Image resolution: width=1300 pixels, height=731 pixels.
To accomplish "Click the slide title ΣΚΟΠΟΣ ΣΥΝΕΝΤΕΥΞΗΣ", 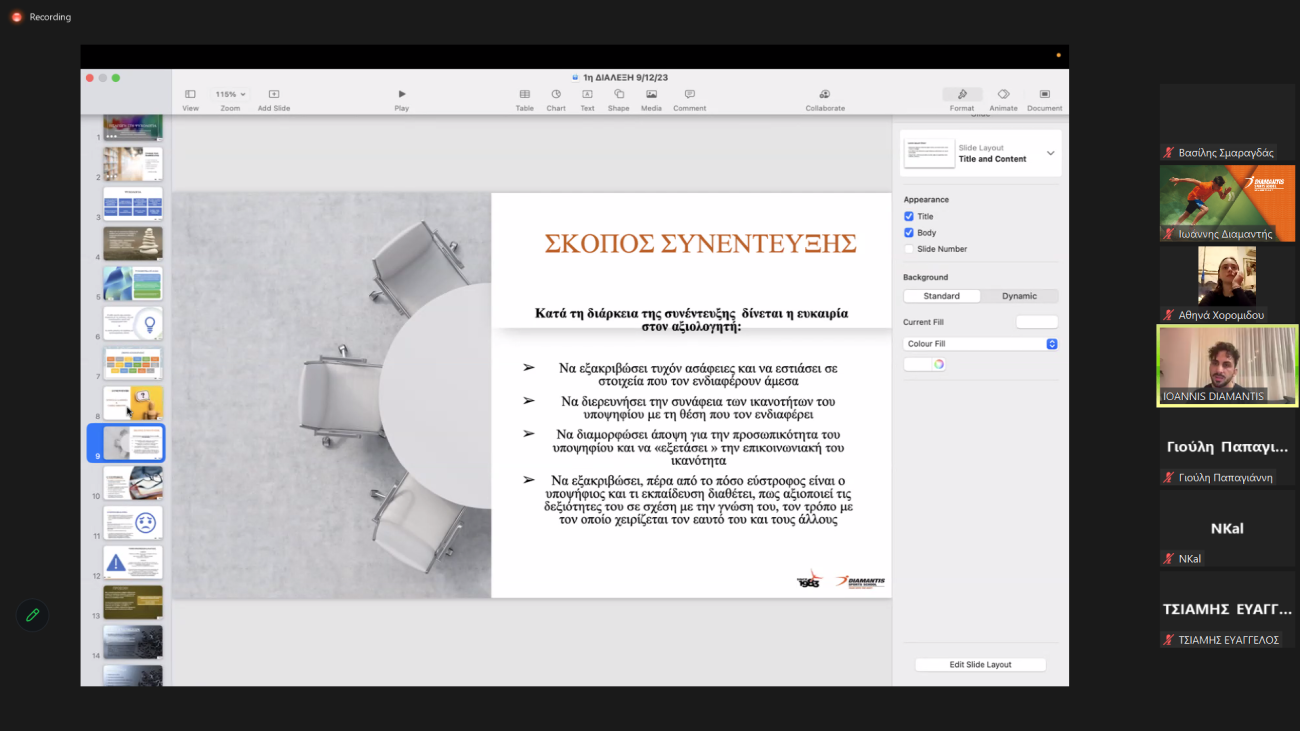I will [x=700, y=243].
